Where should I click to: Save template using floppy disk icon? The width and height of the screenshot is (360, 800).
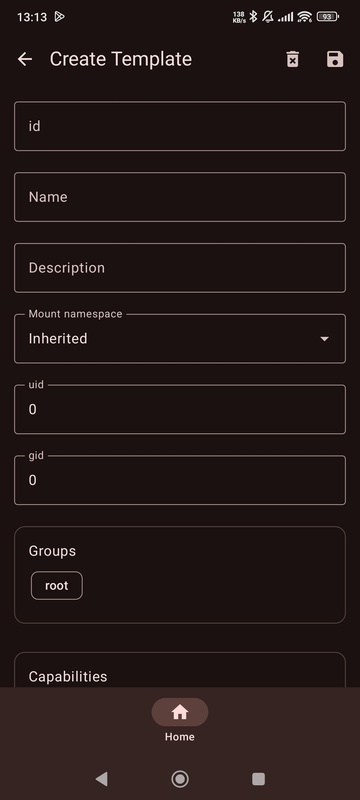tap(335, 59)
